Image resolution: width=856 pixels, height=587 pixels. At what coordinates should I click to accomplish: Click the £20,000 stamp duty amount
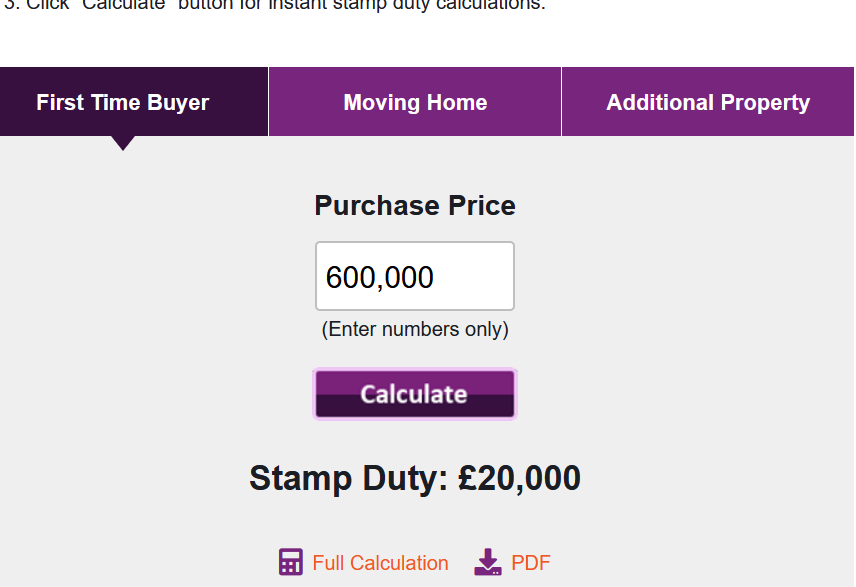(x=520, y=478)
